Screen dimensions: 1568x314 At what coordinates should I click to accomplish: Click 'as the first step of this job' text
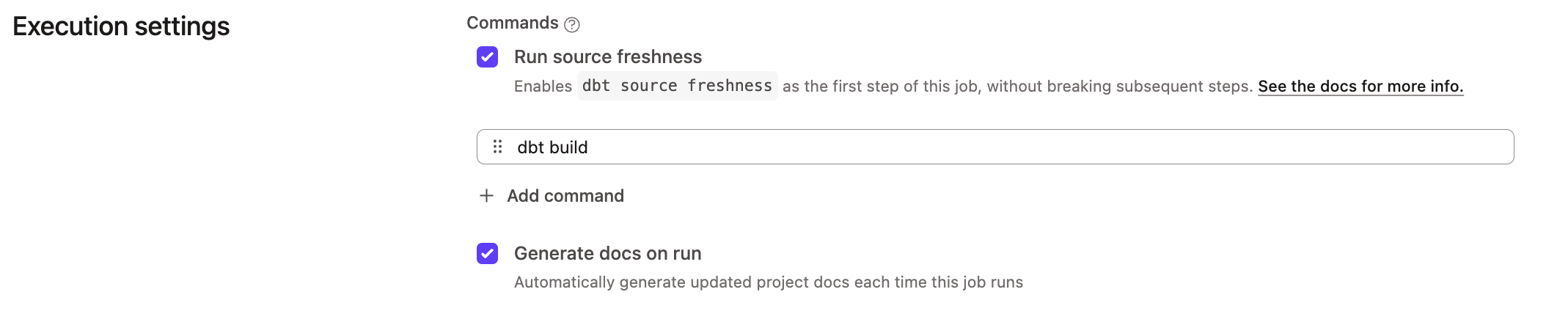[x=879, y=87]
